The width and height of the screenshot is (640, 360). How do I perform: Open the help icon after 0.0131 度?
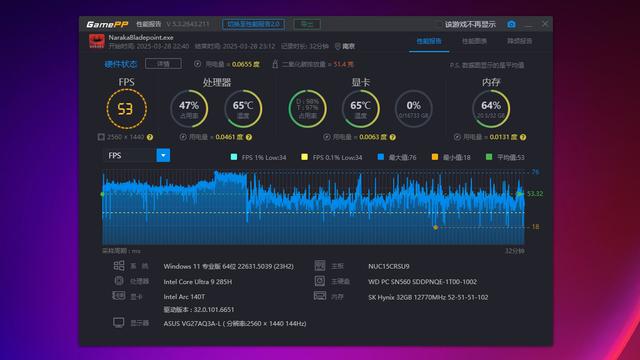[x=523, y=137]
